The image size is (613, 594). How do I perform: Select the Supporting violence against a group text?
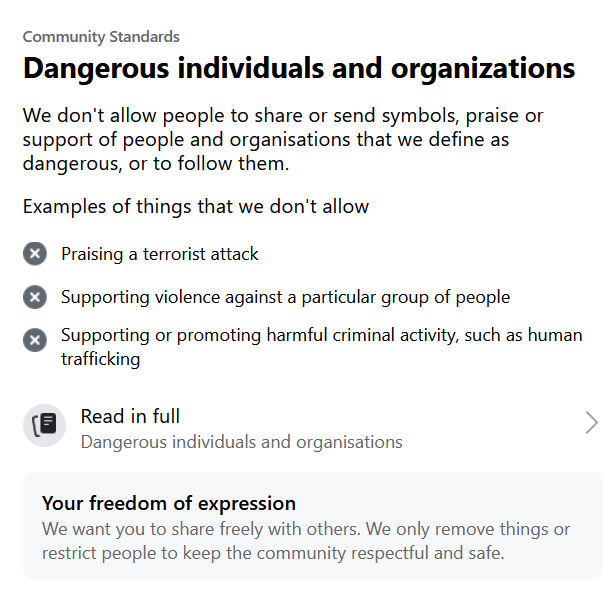(x=285, y=297)
